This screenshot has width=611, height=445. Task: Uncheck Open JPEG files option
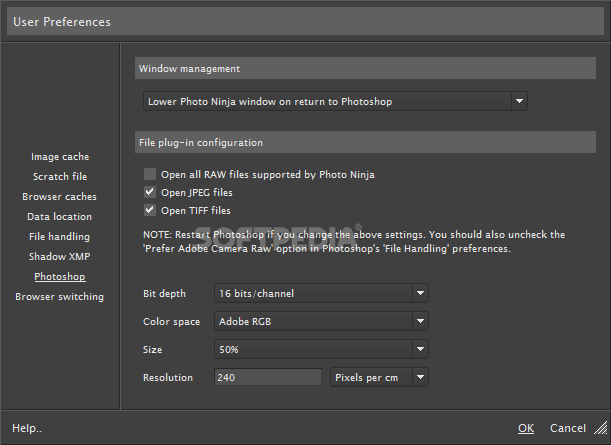pyautogui.click(x=150, y=192)
